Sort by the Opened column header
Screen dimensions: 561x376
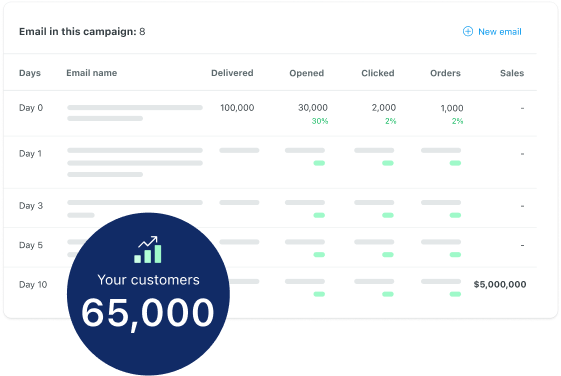(307, 73)
